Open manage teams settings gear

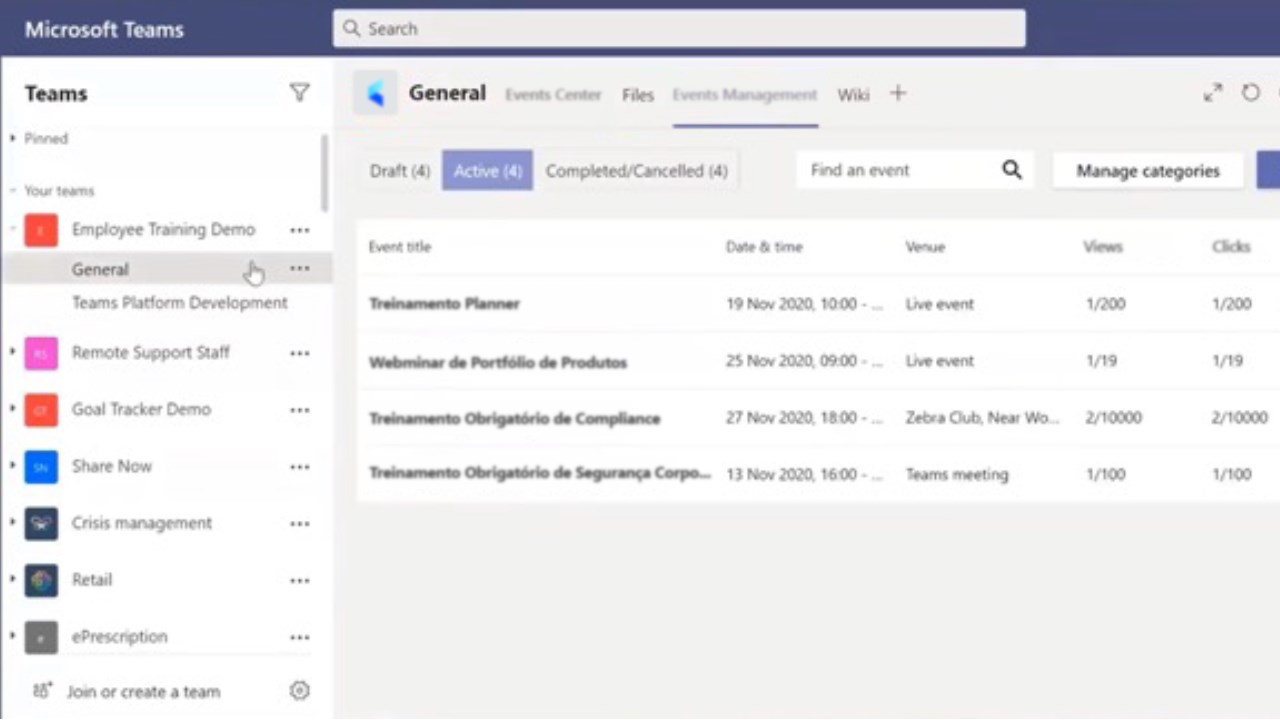coord(299,691)
